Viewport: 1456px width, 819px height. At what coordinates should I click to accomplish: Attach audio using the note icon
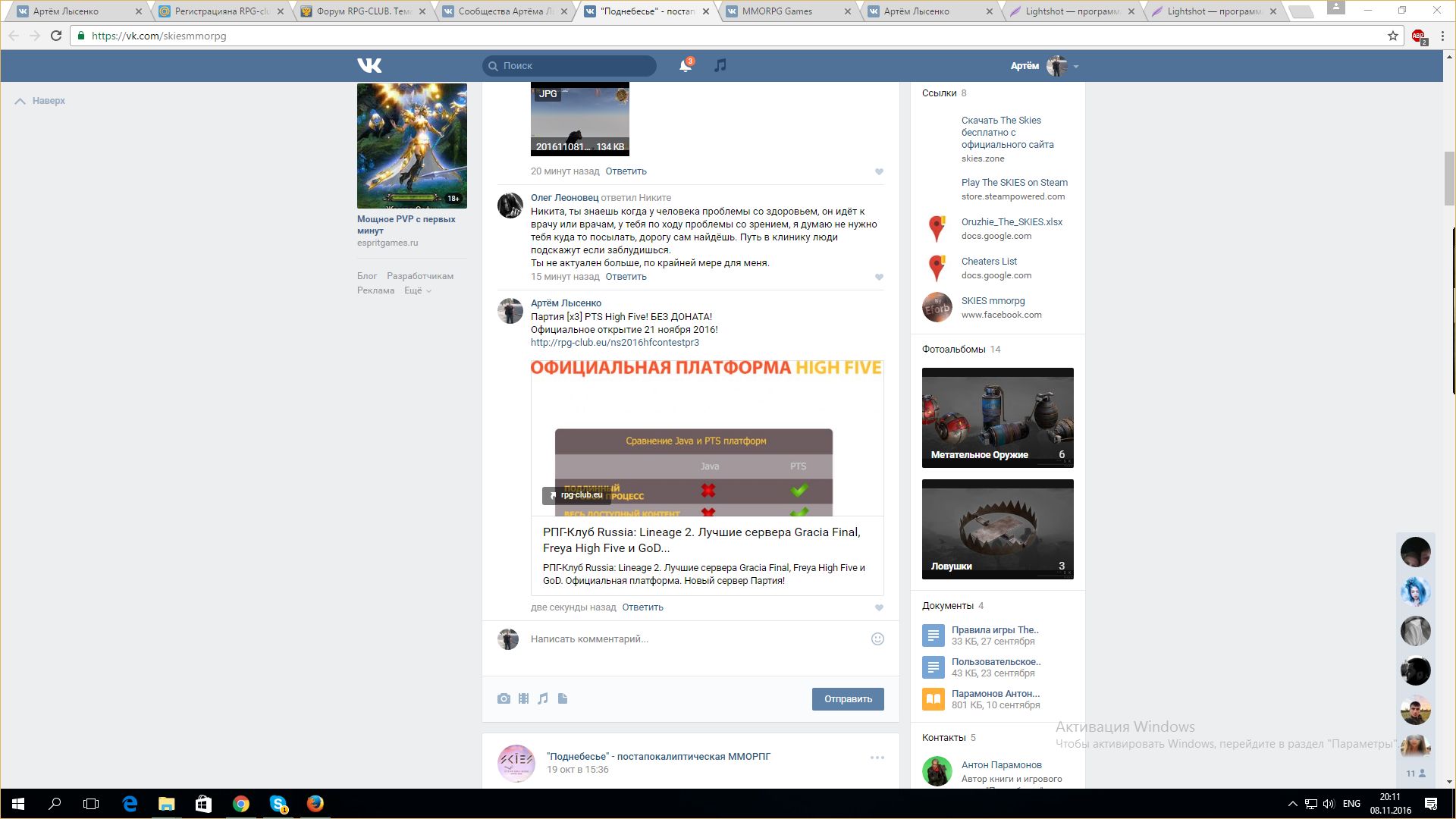(543, 698)
